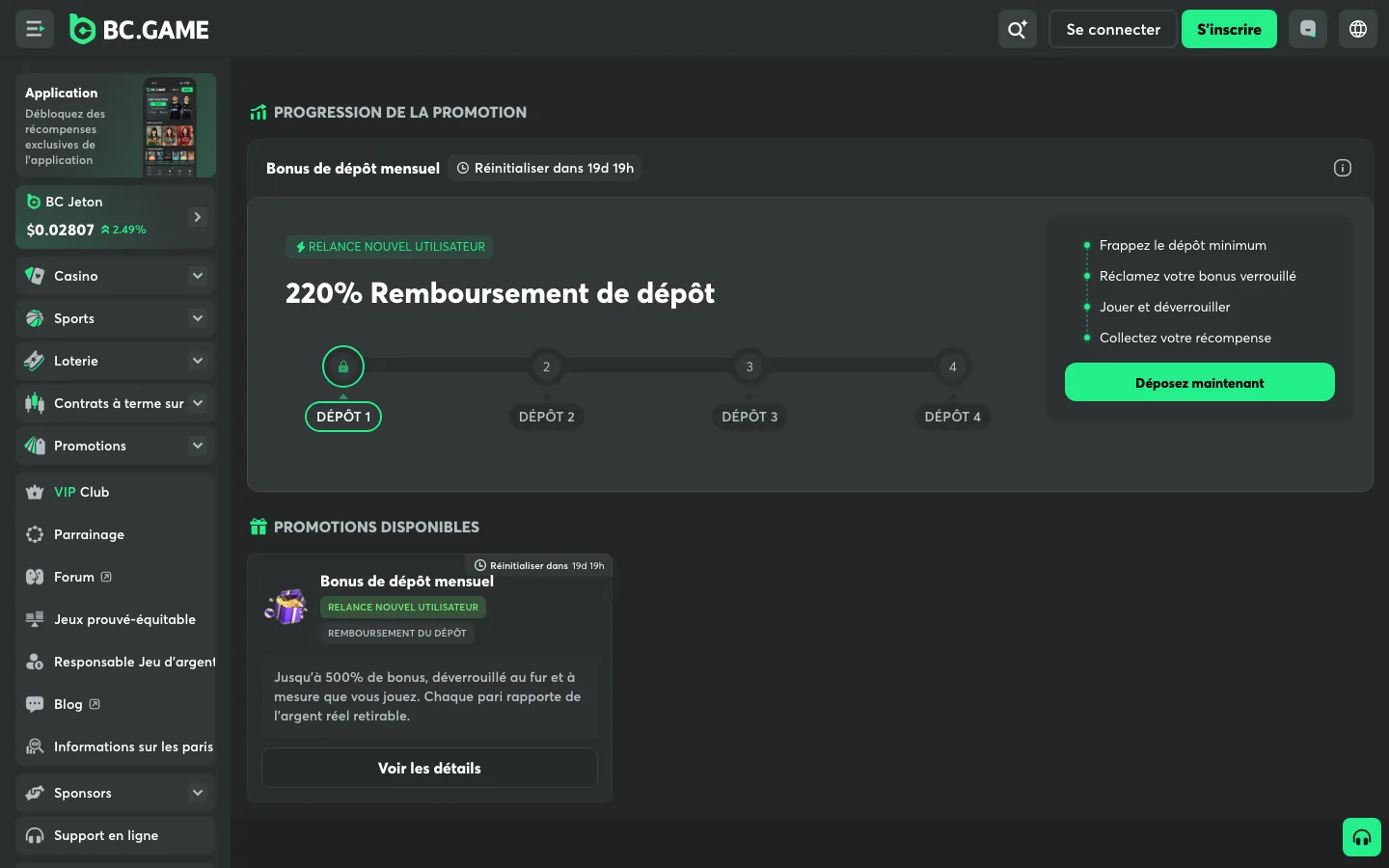Open the info icon in bonus header

pyautogui.click(x=1343, y=168)
